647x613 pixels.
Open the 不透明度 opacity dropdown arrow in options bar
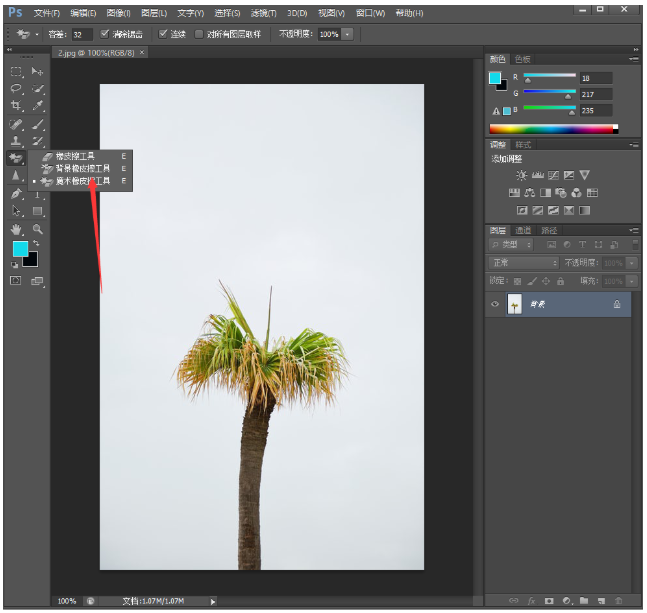pos(348,34)
